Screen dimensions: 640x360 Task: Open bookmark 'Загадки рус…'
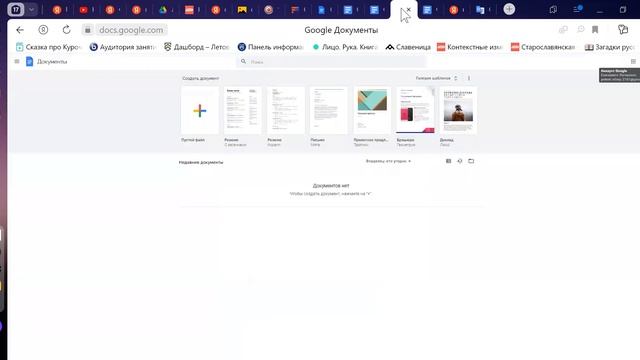(609, 47)
